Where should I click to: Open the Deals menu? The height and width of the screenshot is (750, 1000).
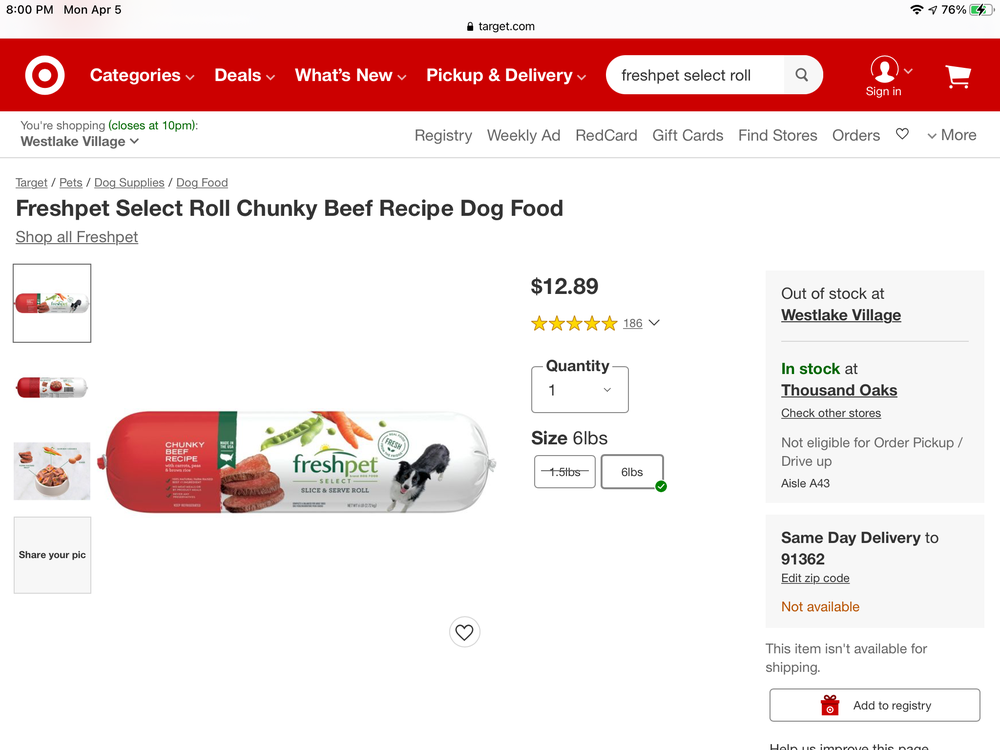[244, 75]
